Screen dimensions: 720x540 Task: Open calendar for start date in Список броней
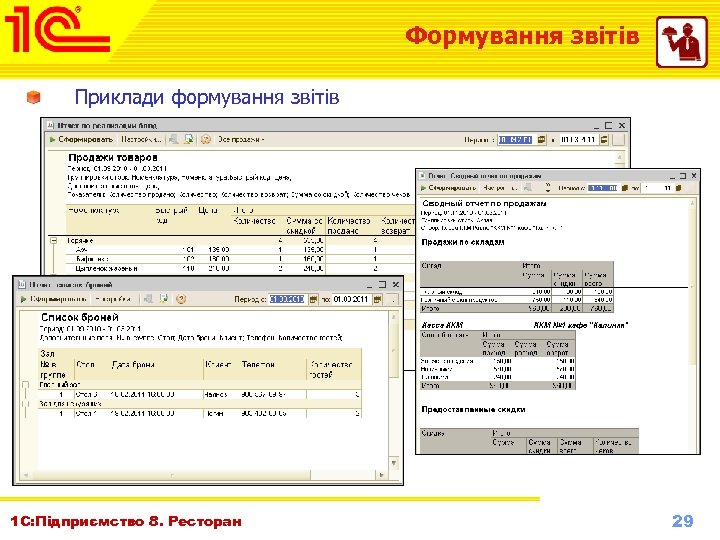tap(313, 299)
